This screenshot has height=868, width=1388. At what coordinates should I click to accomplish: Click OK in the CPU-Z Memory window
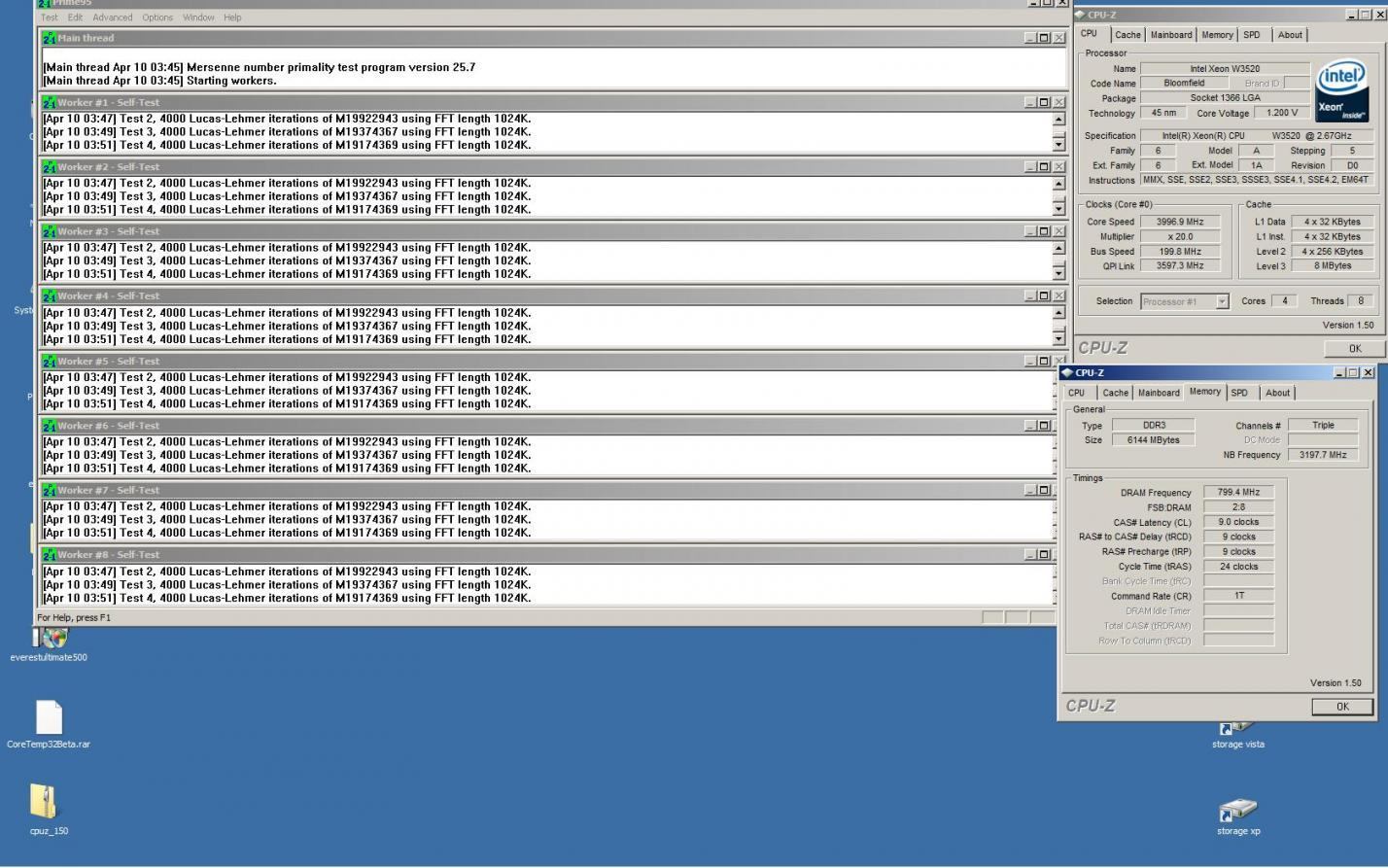pos(1342,707)
